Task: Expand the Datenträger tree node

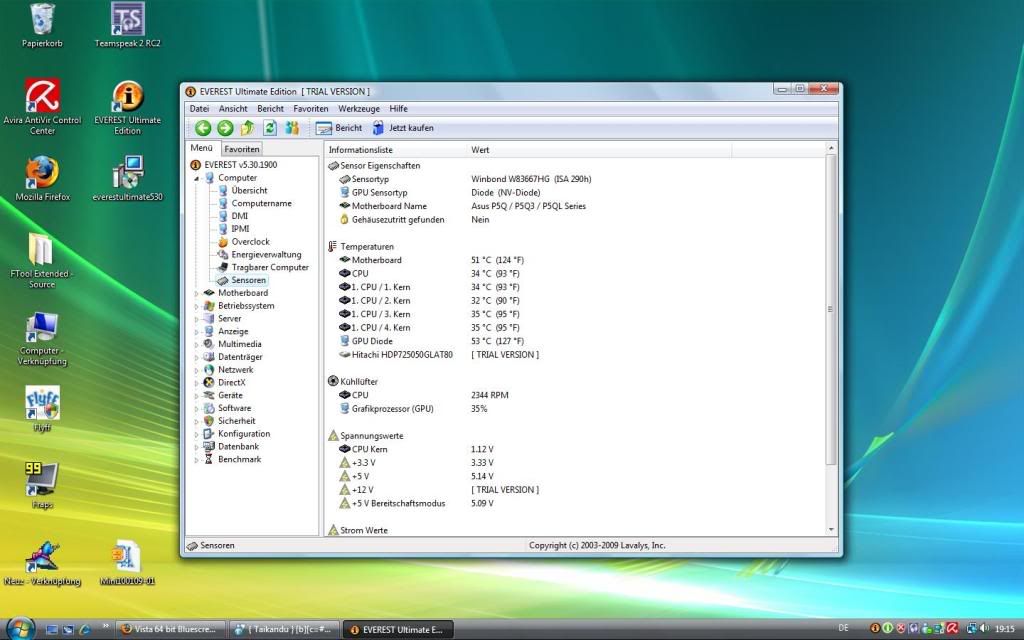Action: point(197,357)
